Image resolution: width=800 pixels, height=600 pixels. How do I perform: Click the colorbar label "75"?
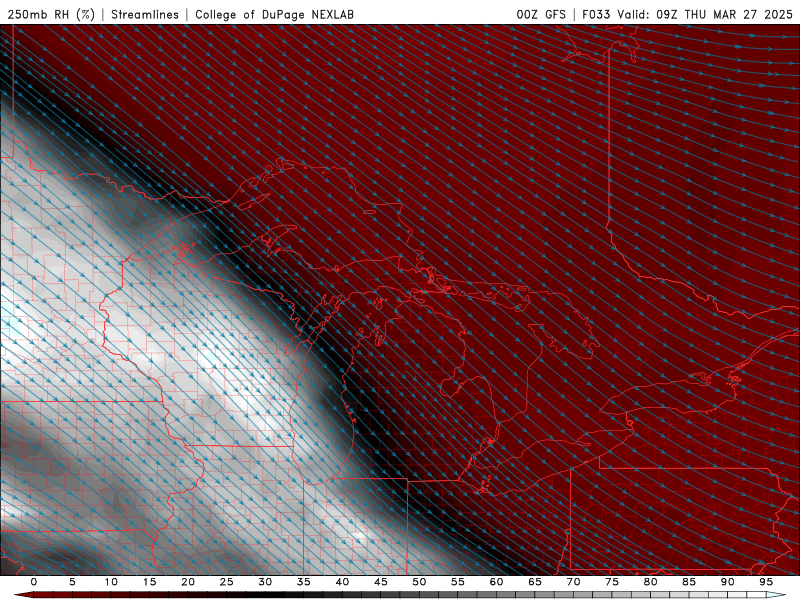tap(612, 582)
